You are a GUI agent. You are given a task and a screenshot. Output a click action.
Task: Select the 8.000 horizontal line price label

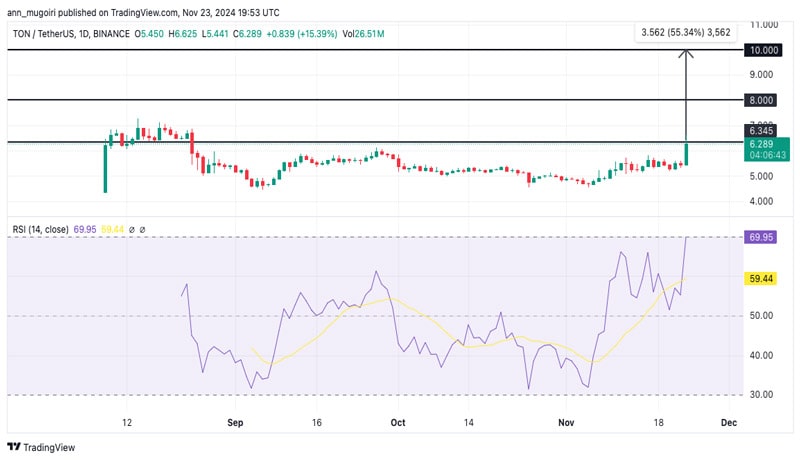pos(761,100)
